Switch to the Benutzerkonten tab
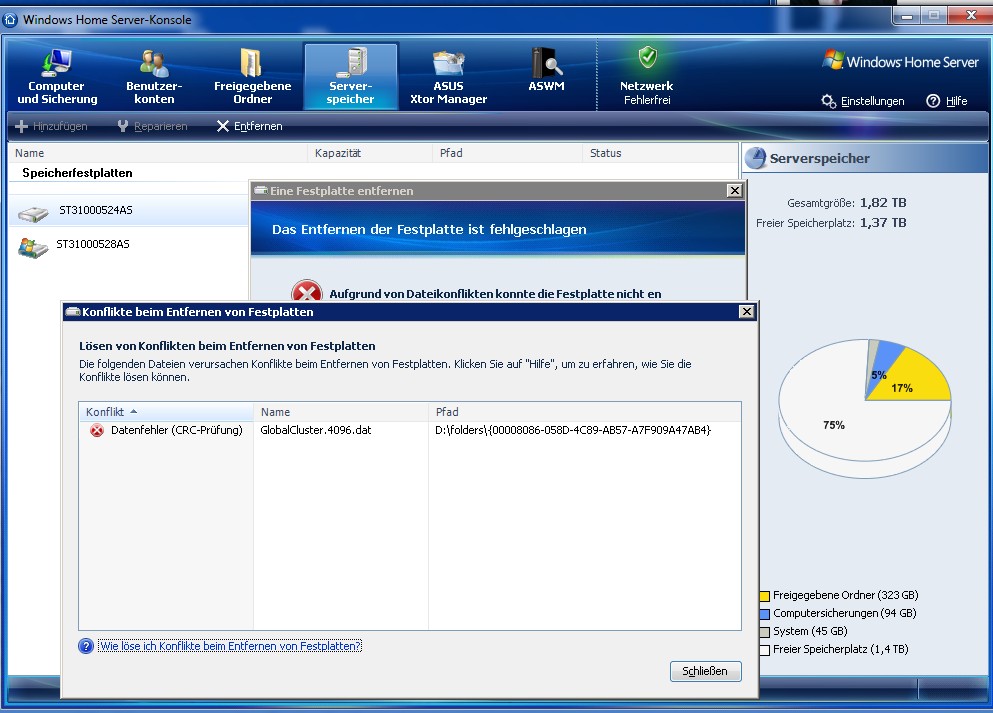Viewport: 993px width, 713px height. 154,77
